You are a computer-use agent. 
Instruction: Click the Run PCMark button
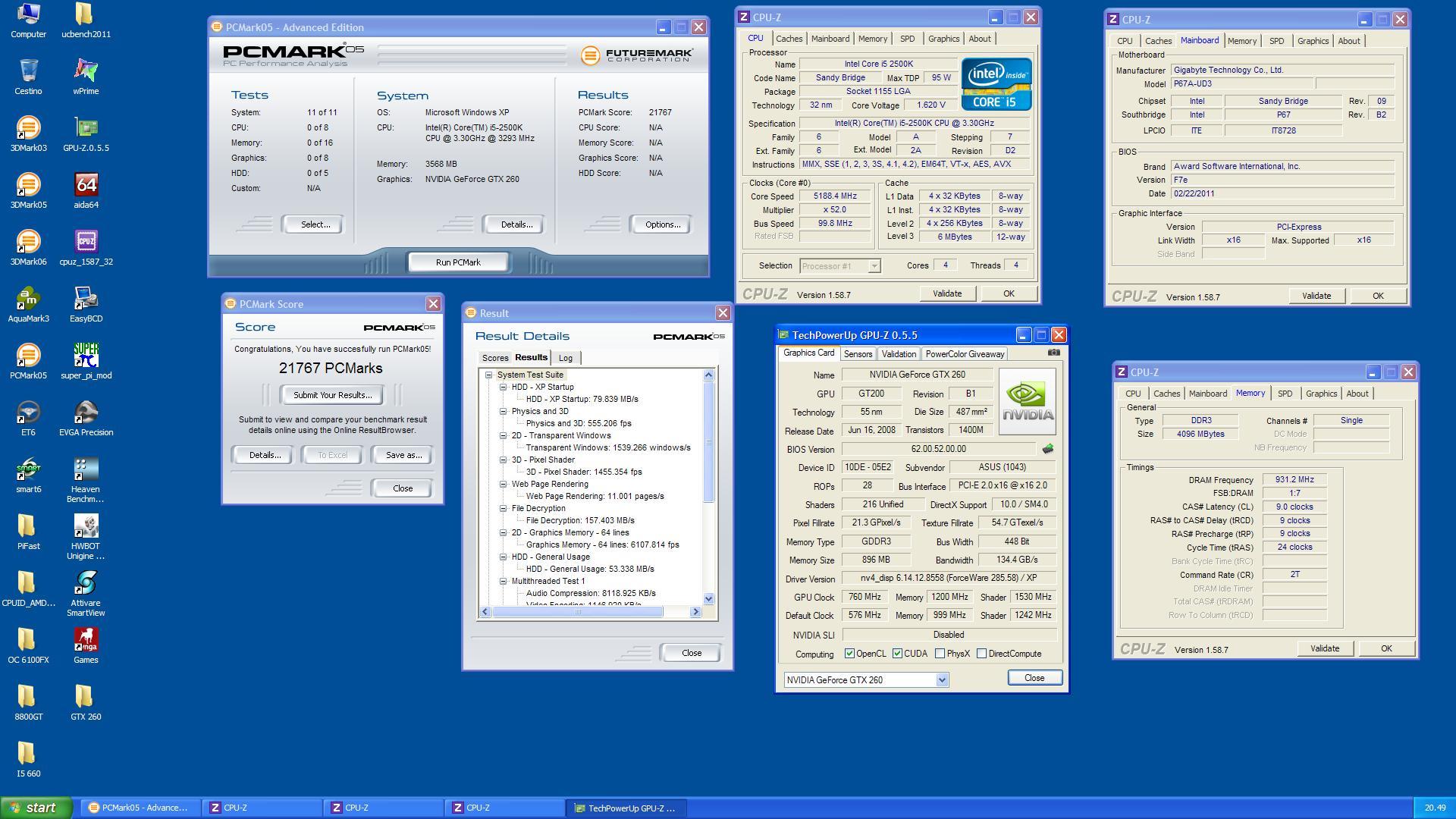(x=458, y=262)
